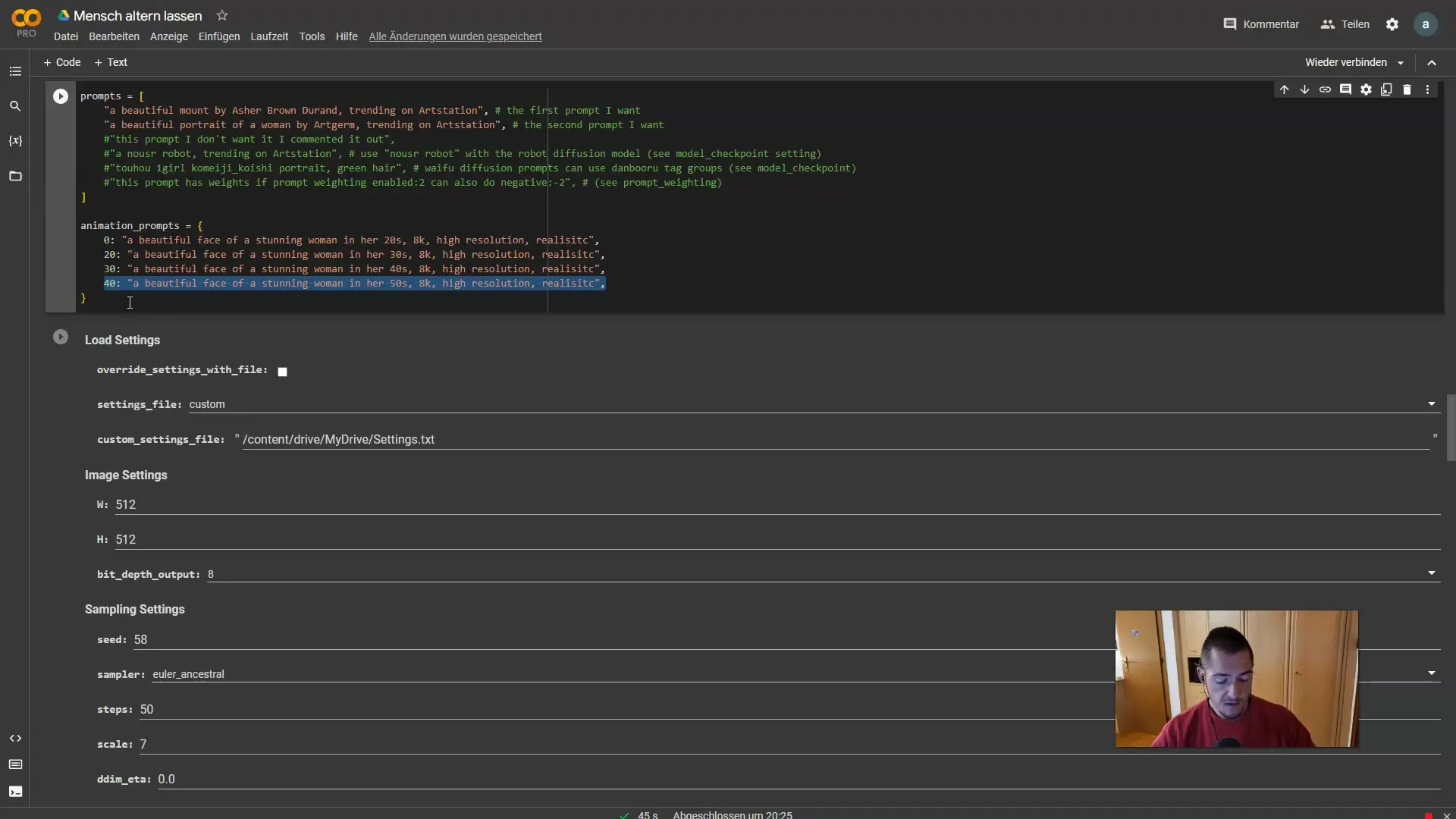Collapse the header with chevron up
This screenshot has width=1456, height=819.
click(x=1432, y=63)
